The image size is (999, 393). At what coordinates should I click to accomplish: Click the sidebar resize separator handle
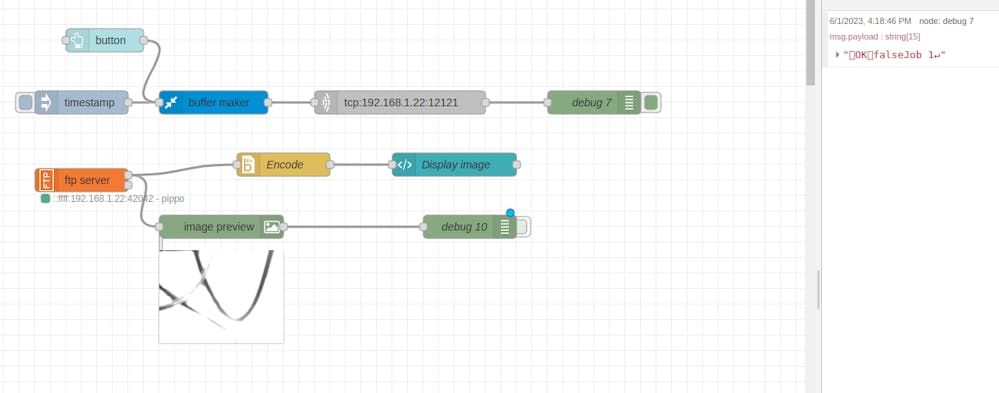(819, 290)
